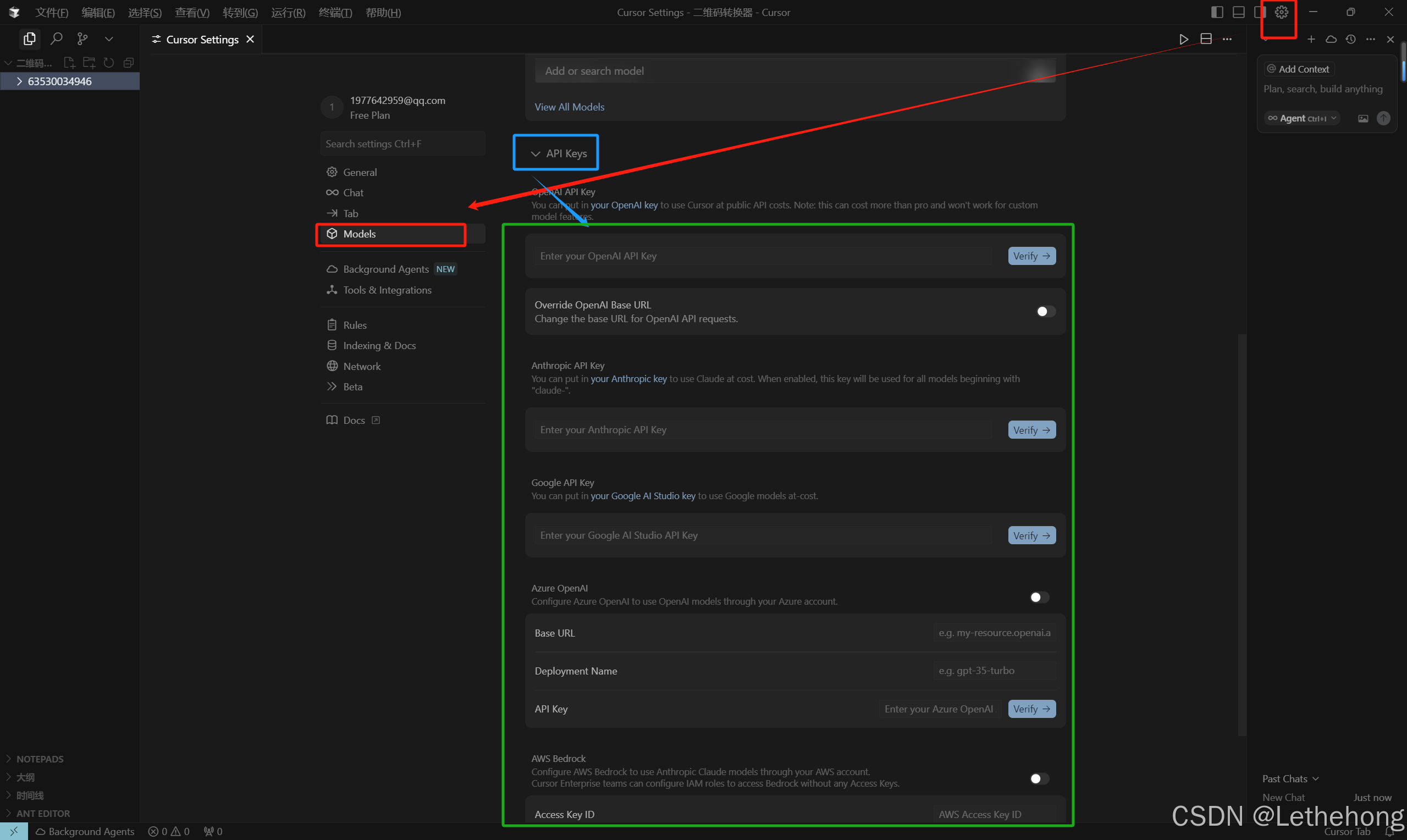This screenshot has width=1407, height=840.
Task: Open settings via title bar gear
Action: [x=1281, y=12]
